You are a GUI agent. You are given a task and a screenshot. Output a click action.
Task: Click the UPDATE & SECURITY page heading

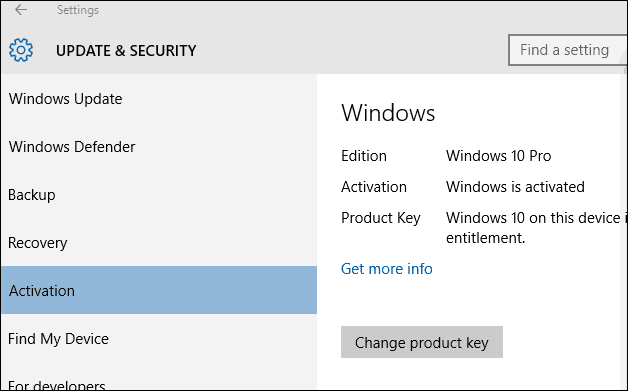click(126, 50)
